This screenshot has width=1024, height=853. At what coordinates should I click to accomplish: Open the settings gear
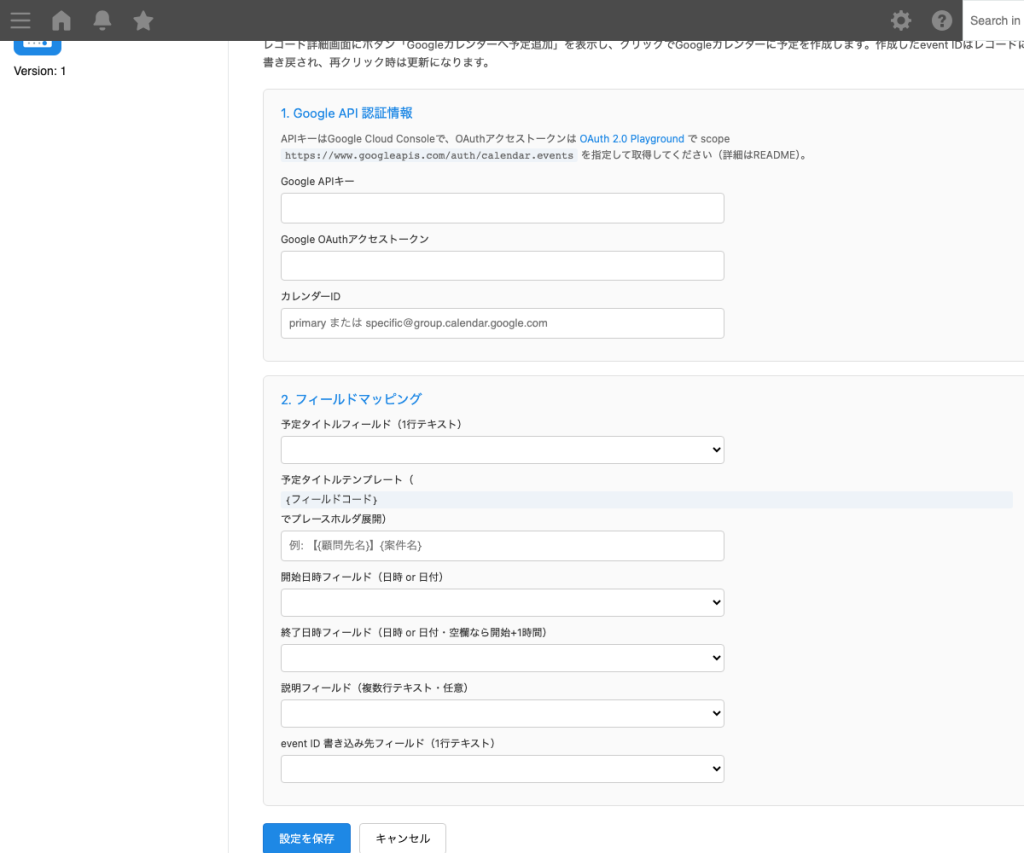901,20
